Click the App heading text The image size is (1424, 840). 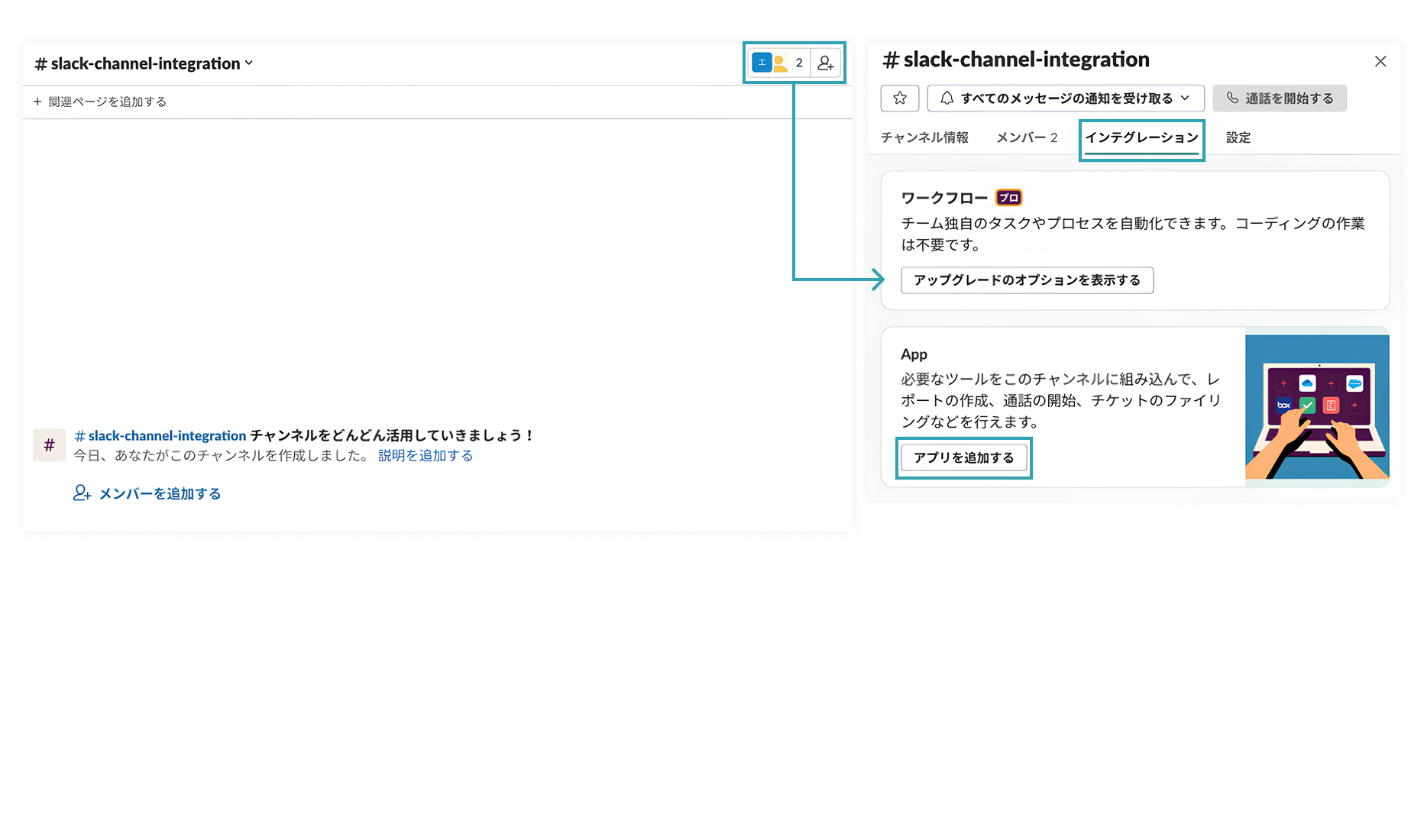914,354
